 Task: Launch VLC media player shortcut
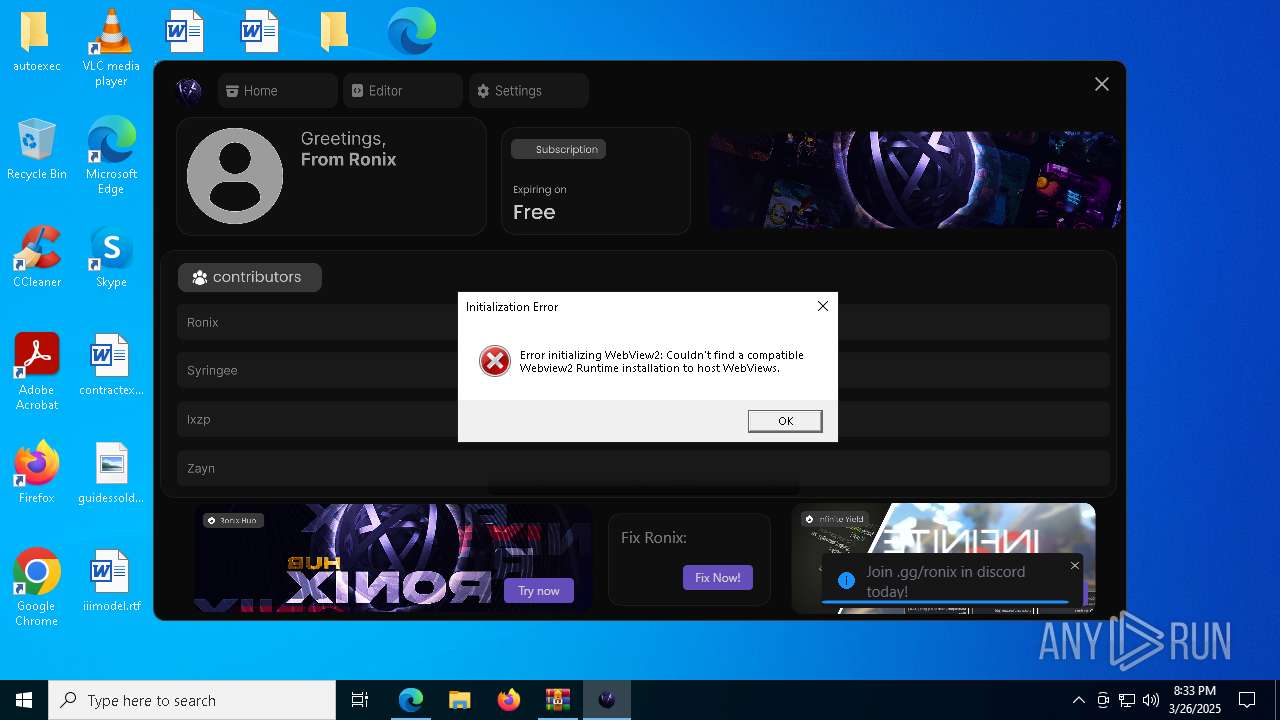111,47
